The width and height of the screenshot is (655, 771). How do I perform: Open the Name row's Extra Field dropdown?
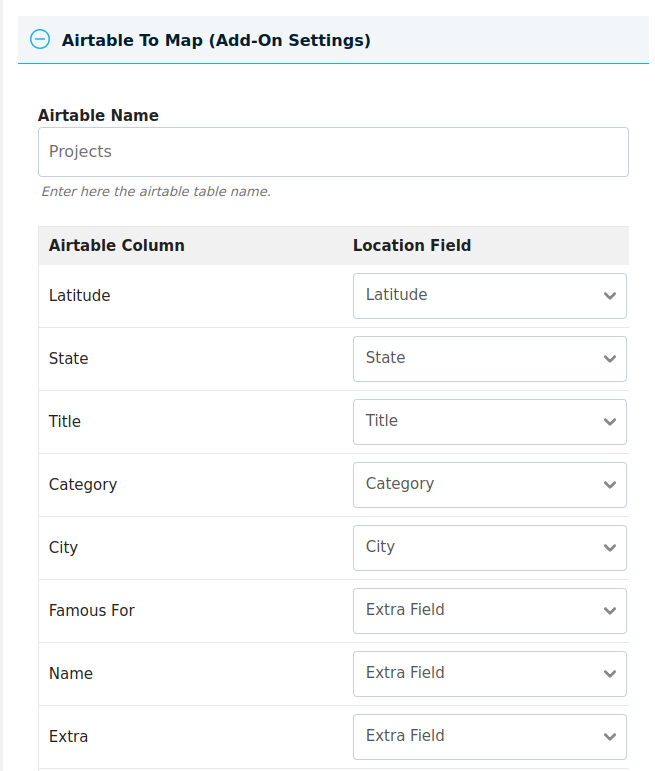[490, 674]
